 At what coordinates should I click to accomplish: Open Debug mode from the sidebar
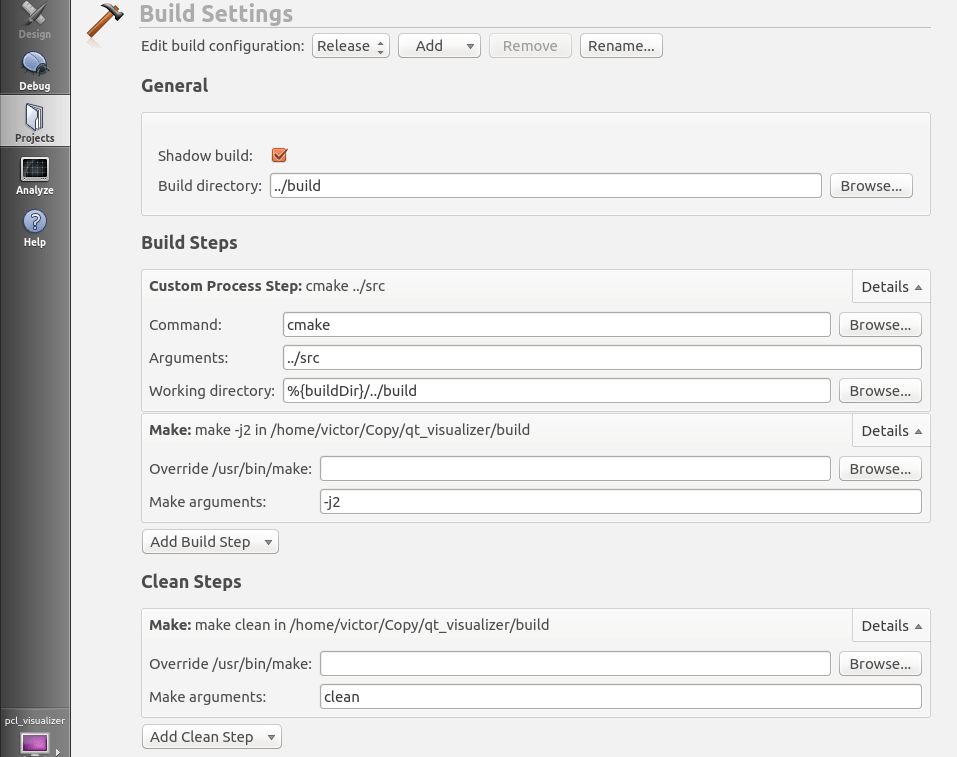click(x=34, y=70)
